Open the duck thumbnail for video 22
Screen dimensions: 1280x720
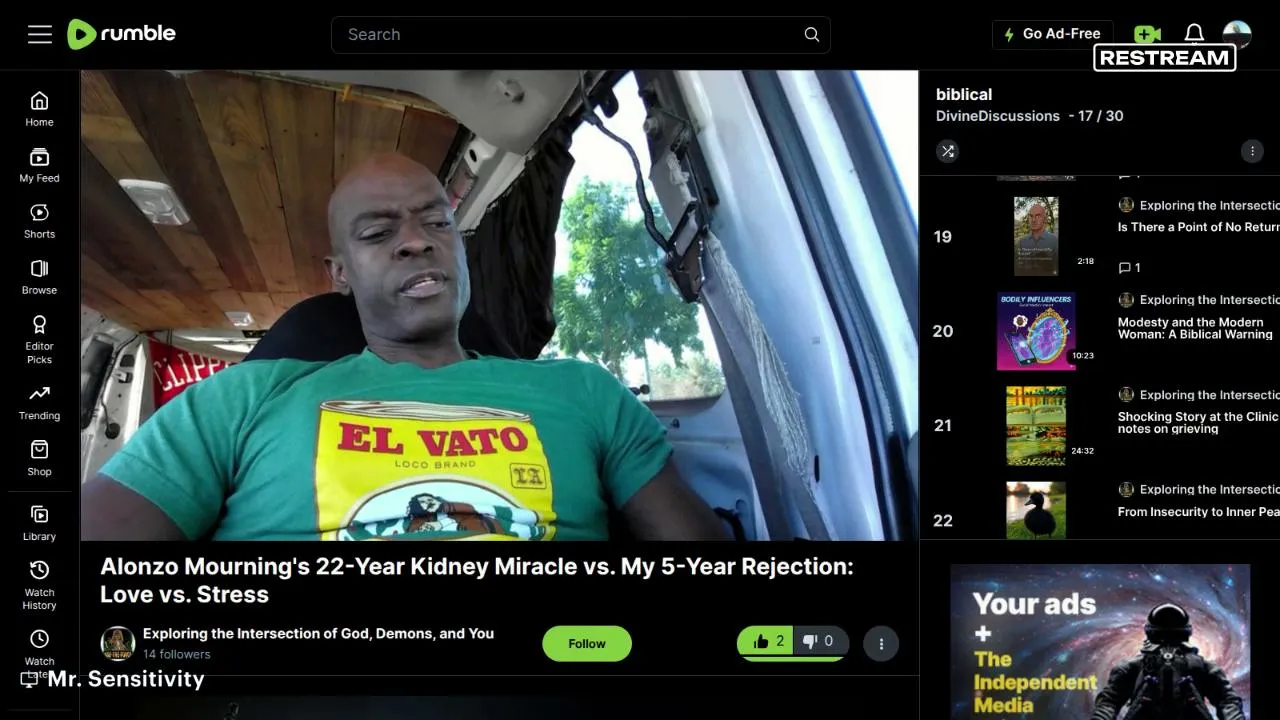coord(1036,510)
